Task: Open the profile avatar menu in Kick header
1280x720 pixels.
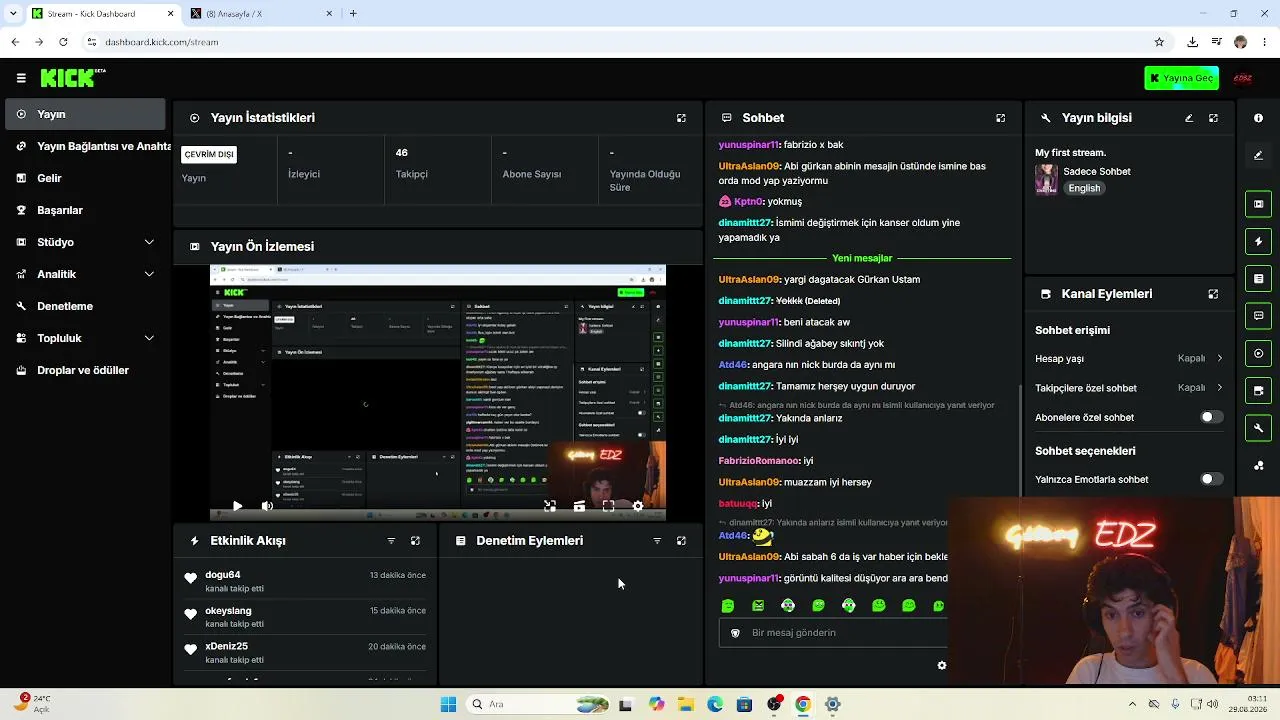Action: click(1243, 78)
